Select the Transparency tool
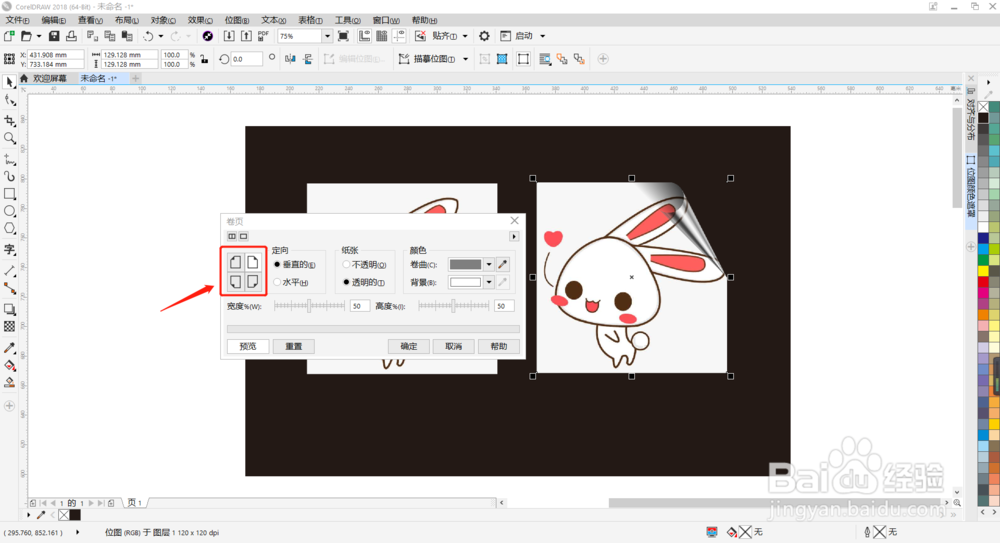This screenshot has height=543, width=1000. [10, 327]
